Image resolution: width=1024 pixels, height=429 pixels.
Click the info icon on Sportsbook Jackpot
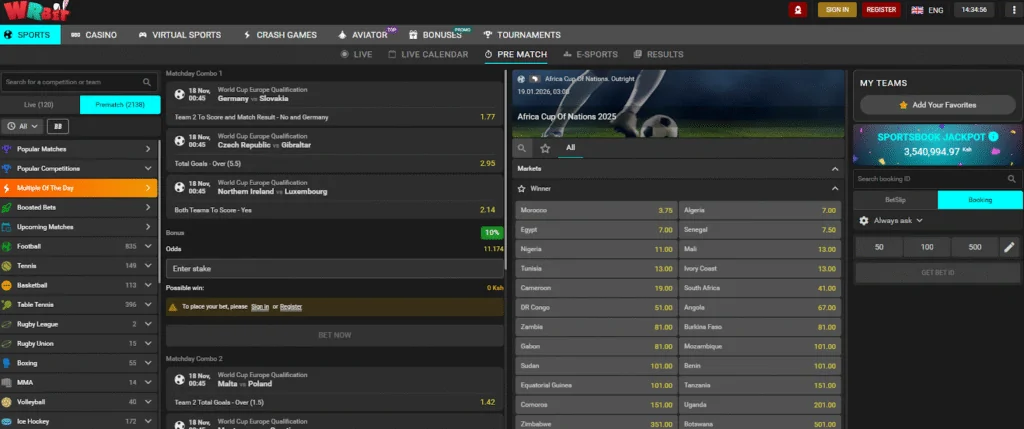(993, 135)
